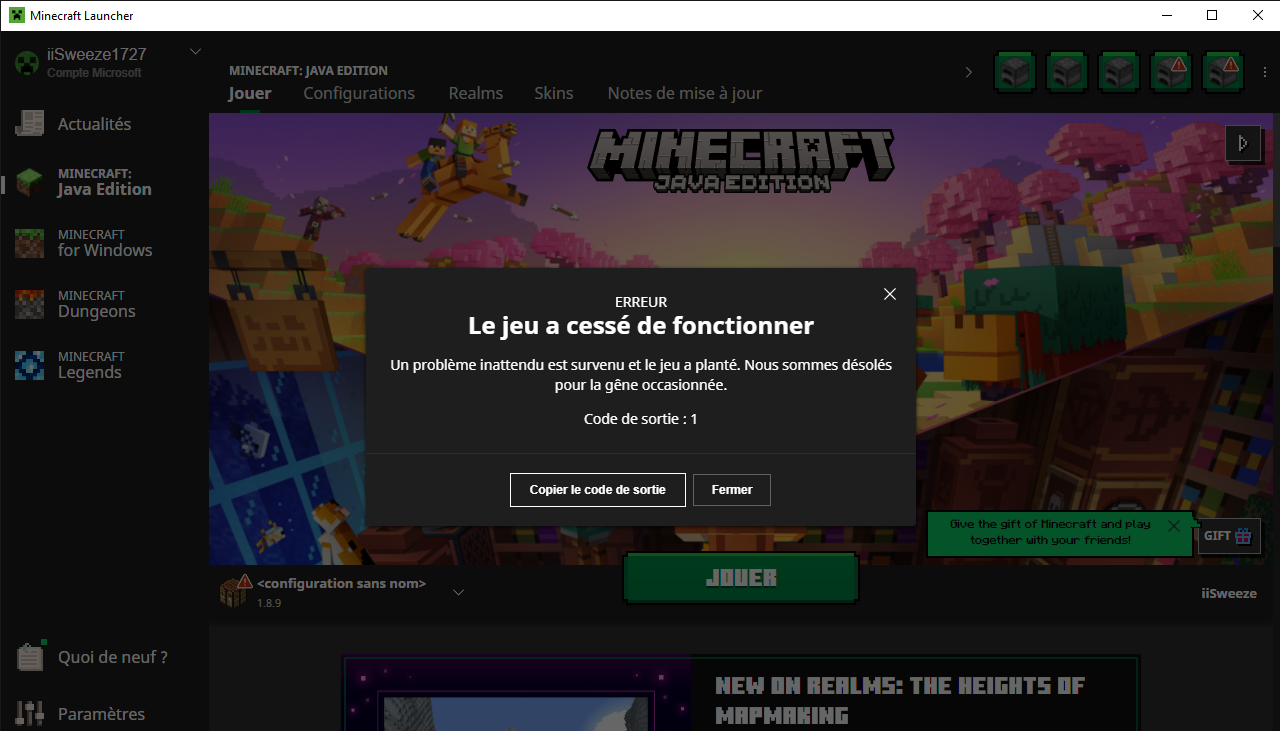
Task: Open the Realms tab
Action: [476, 93]
